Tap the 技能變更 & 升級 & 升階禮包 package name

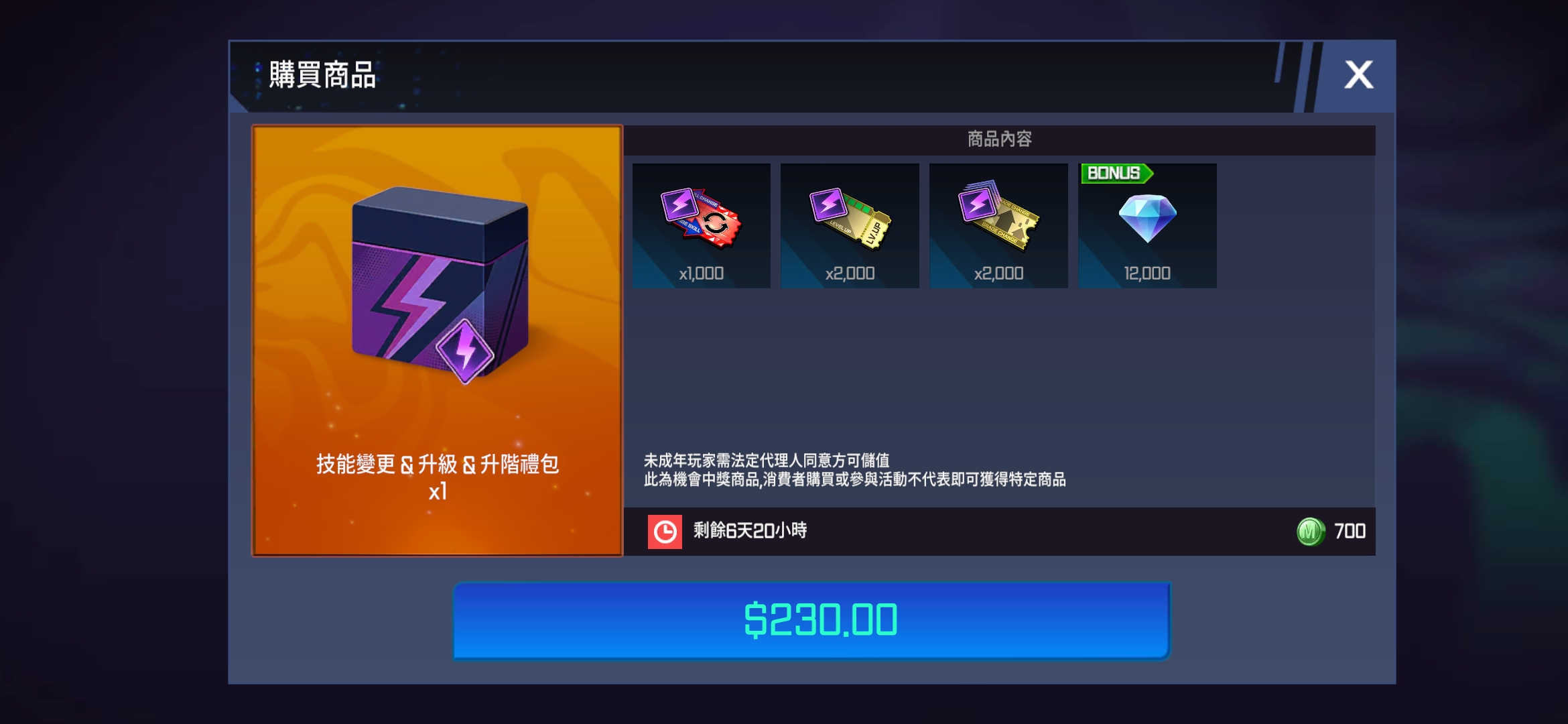[438, 464]
